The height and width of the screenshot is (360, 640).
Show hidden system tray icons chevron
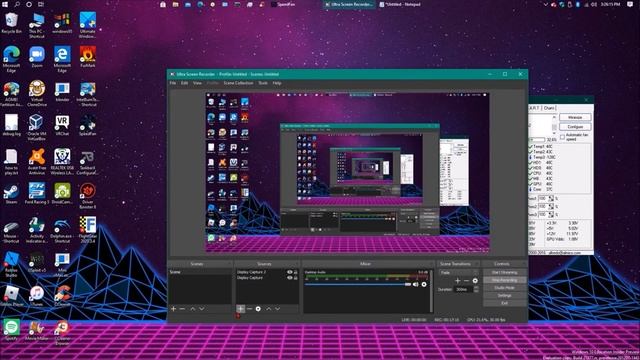(545, 4)
